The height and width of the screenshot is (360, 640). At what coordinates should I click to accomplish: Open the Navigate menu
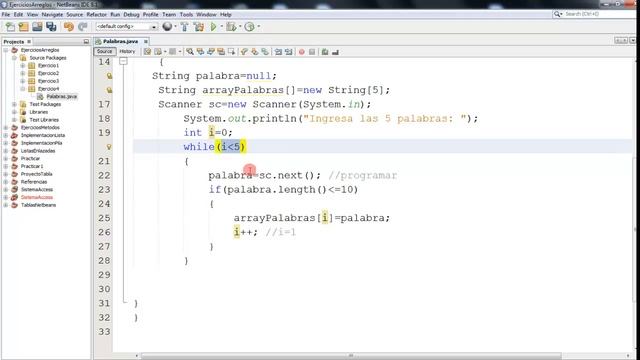(x=52, y=14)
